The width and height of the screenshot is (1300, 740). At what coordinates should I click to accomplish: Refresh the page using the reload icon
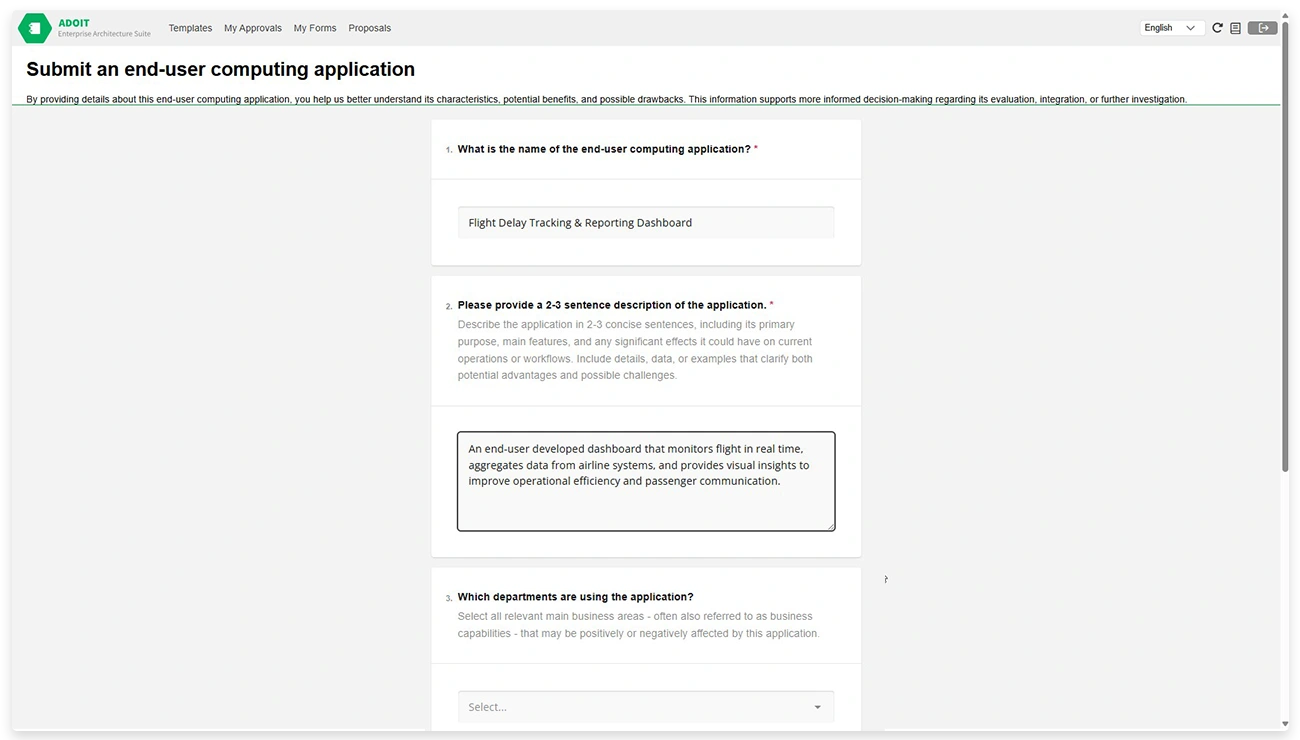[1217, 28]
